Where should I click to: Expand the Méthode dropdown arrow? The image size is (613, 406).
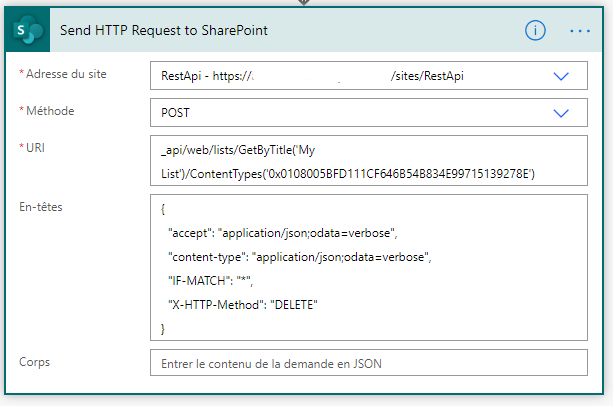tap(561, 113)
